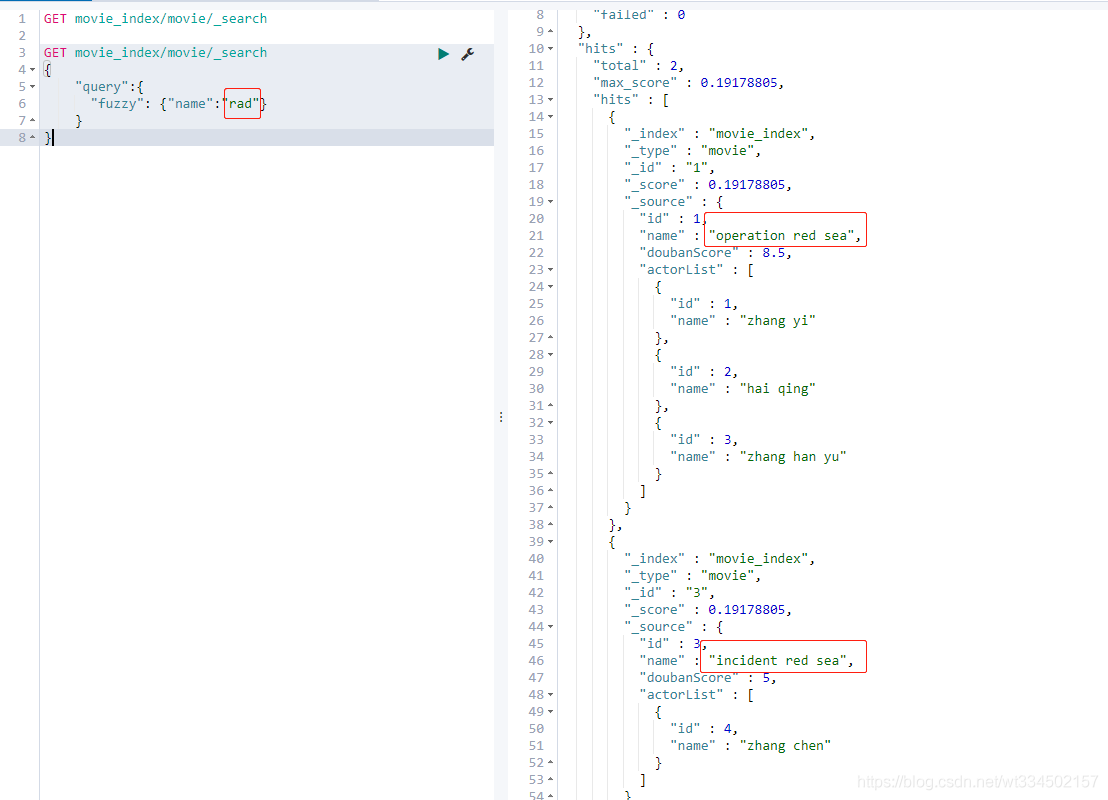
Task: Click line number 2 in editor gutter
Action: 22,35
